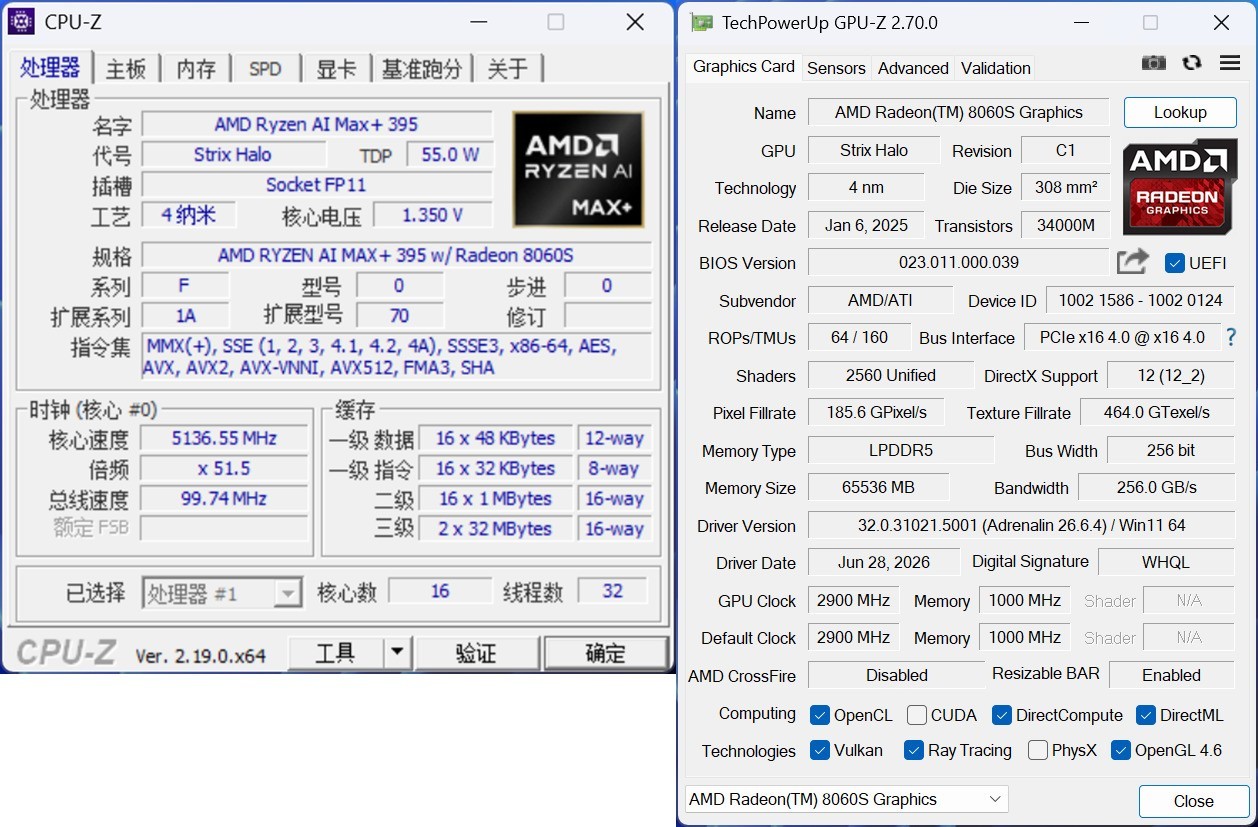Click the Memory Size value 65536 MB
Image resolution: width=1258 pixels, height=827 pixels.
pos(878,487)
